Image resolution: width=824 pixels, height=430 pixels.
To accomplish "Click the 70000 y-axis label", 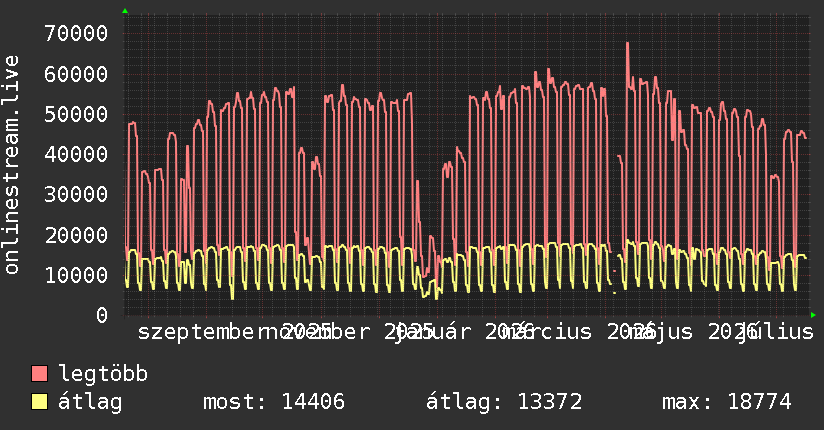I will [x=76, y=34].
